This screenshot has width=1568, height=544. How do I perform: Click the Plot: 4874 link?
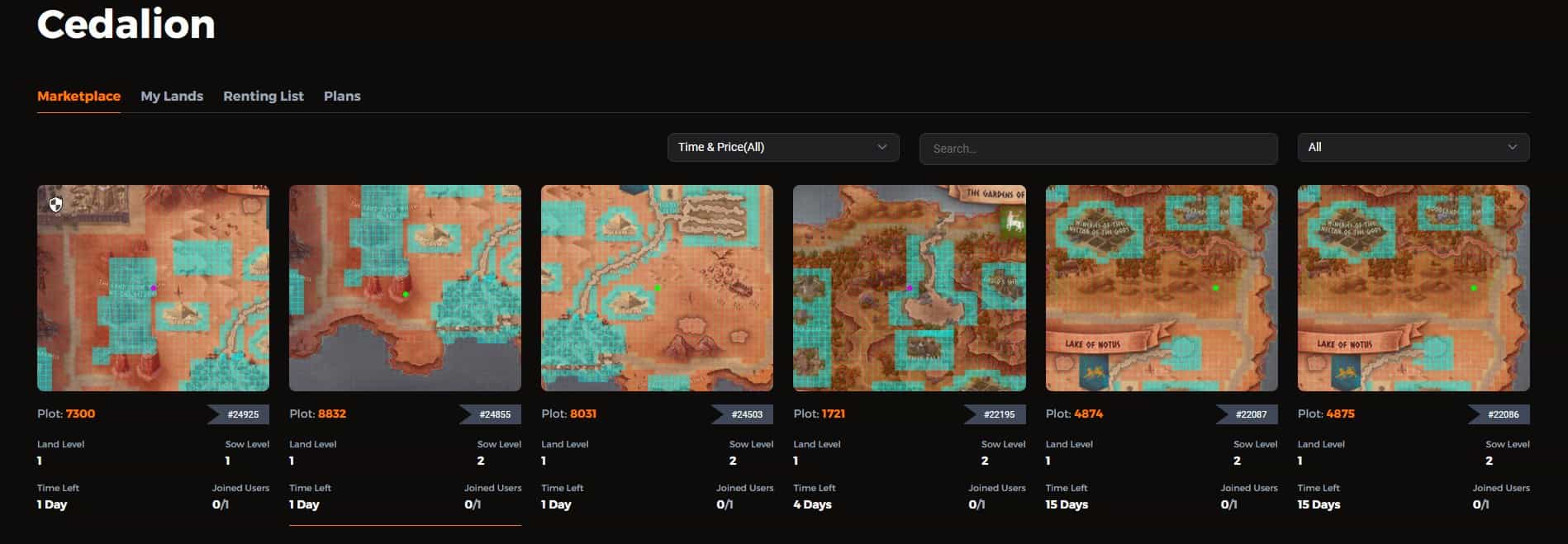[1074, 414]
